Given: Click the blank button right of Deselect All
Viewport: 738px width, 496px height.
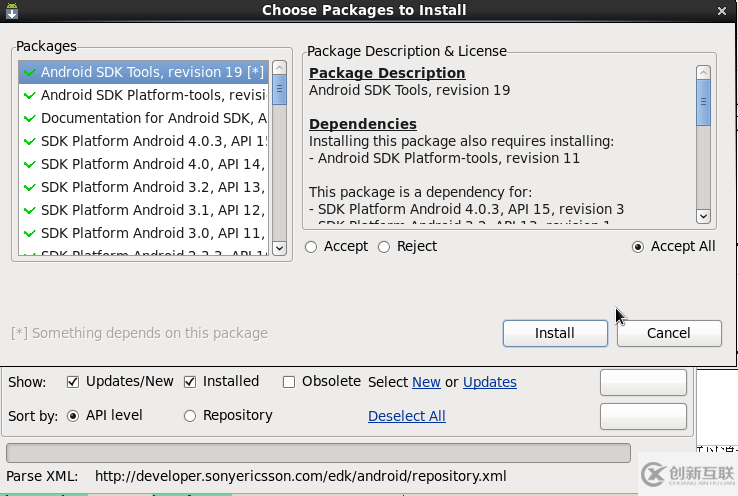Looking at the screenshot, I should (x=643, y=416).
